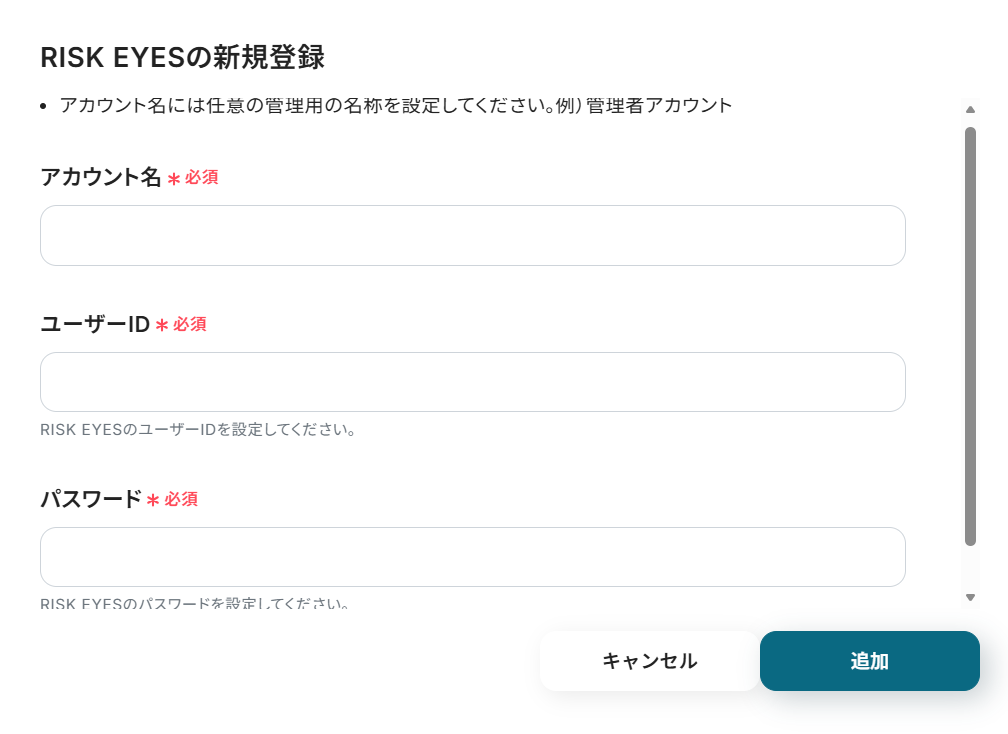This screenshot has width=1008, height=734.
Task: Click the 必須 marker next to パスワード
Action: pyautogui.click(x=182, y=499)
